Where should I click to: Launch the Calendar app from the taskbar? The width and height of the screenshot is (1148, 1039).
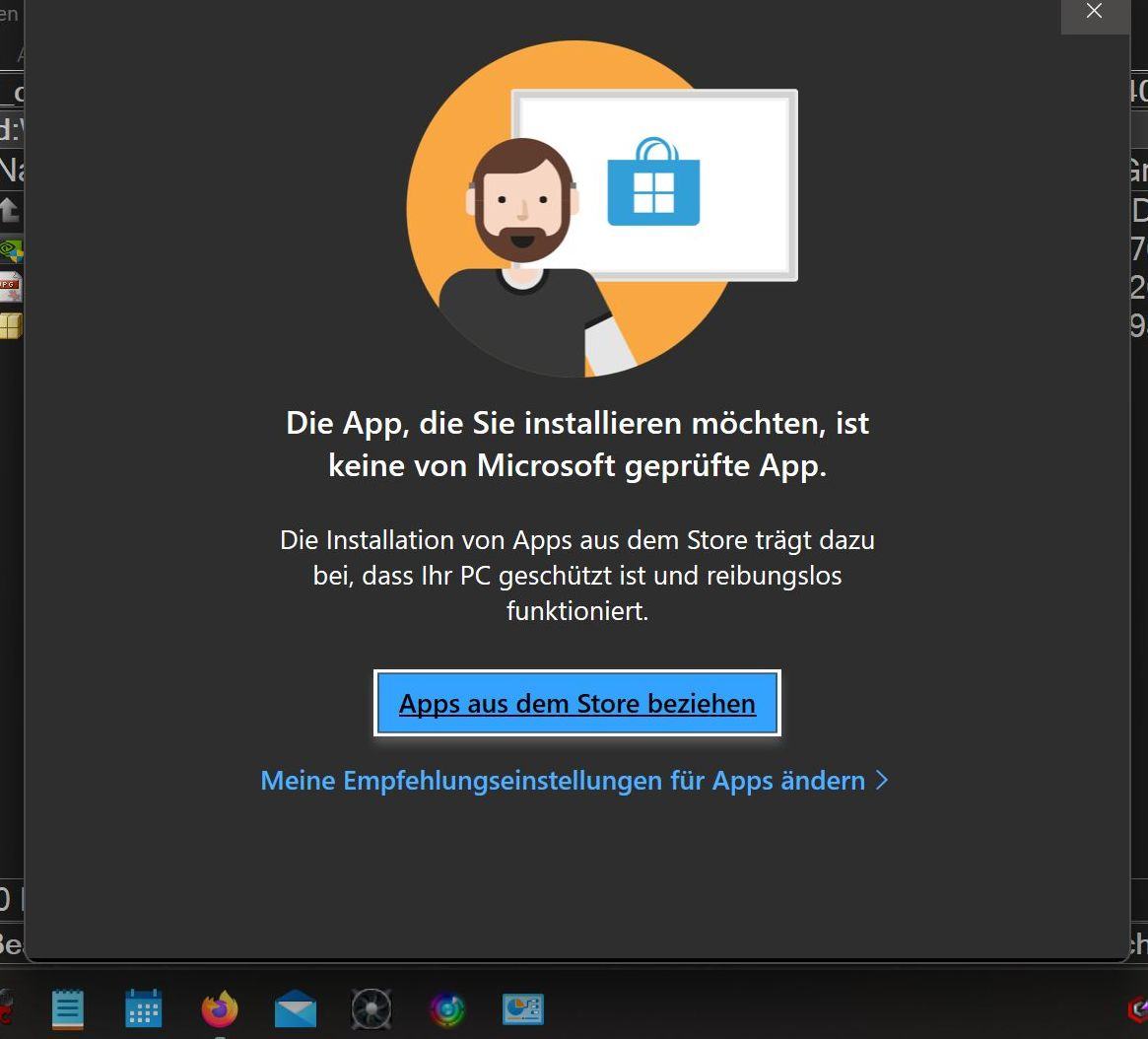144,1009
